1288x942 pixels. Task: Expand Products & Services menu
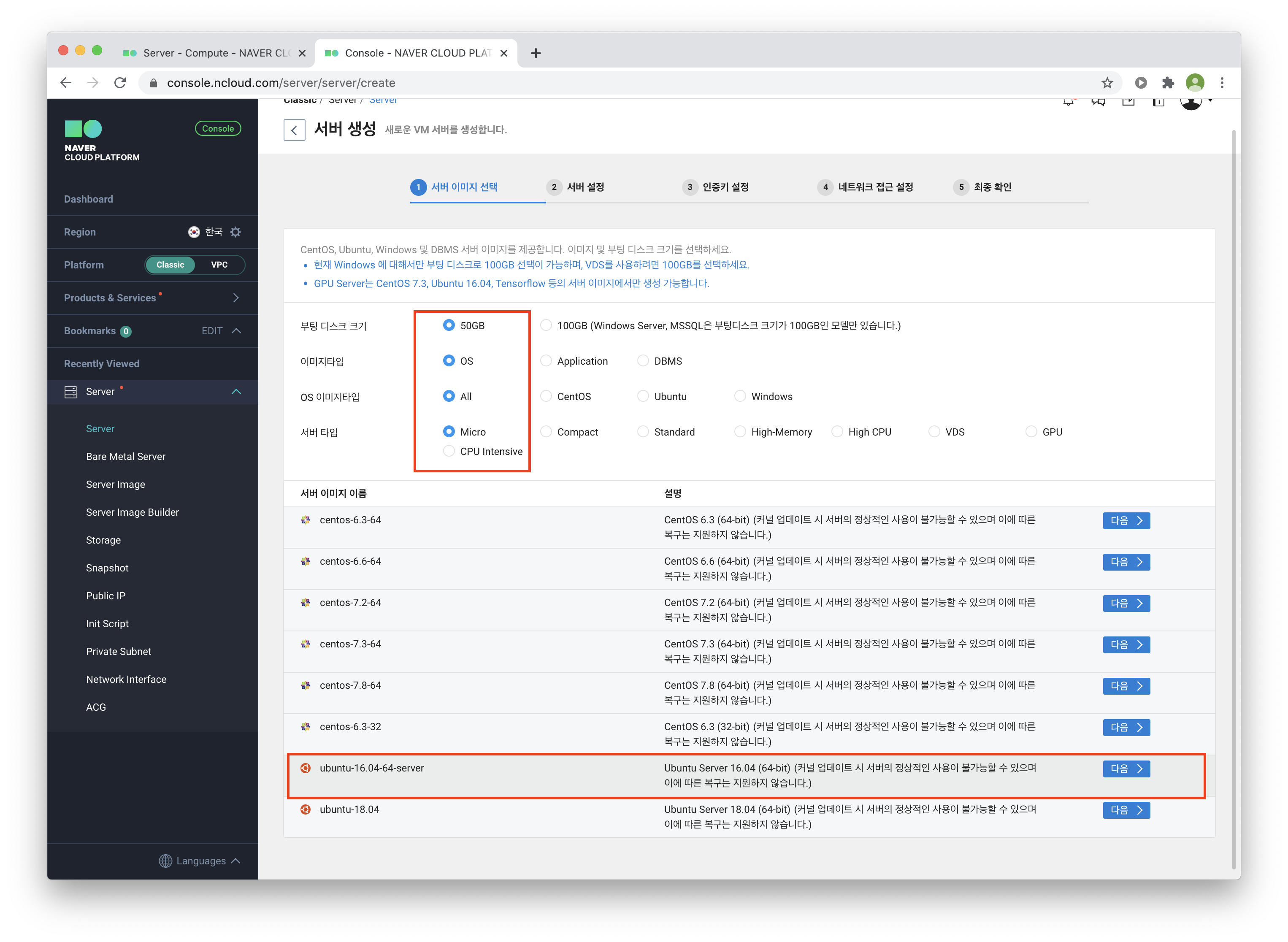(x=235, y=298)
